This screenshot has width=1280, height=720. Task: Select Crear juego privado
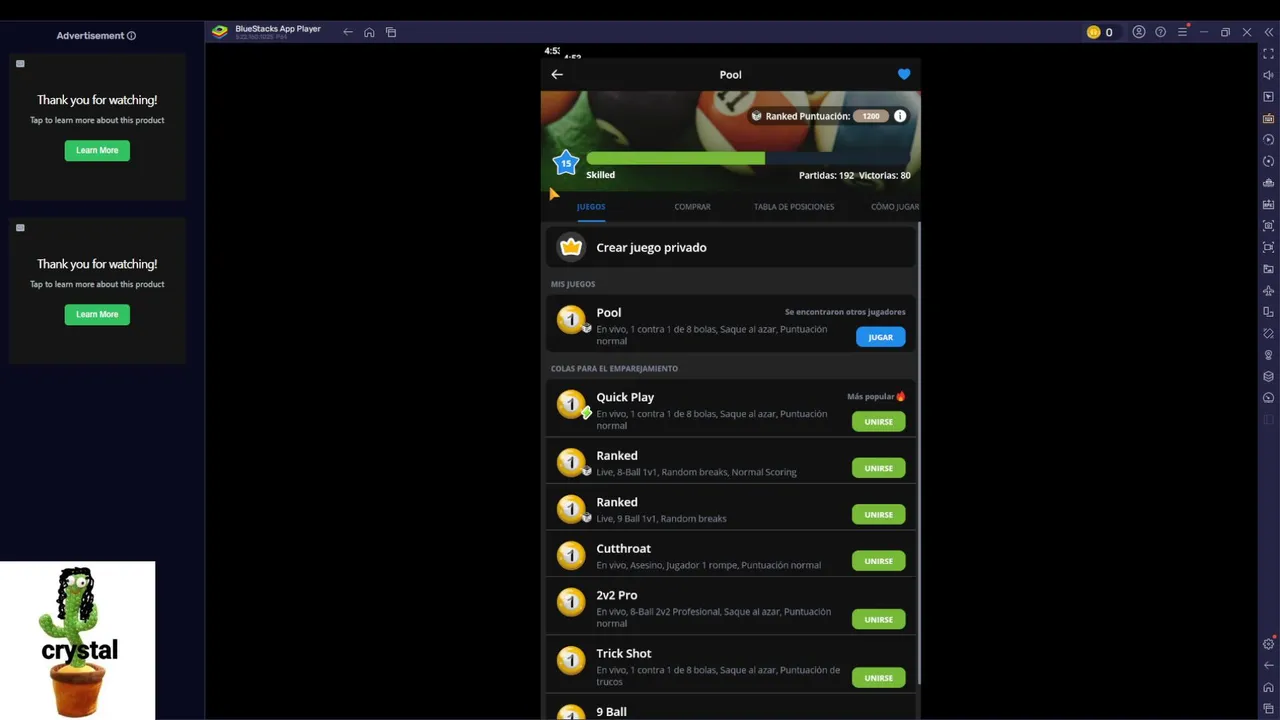pos(731,247)
